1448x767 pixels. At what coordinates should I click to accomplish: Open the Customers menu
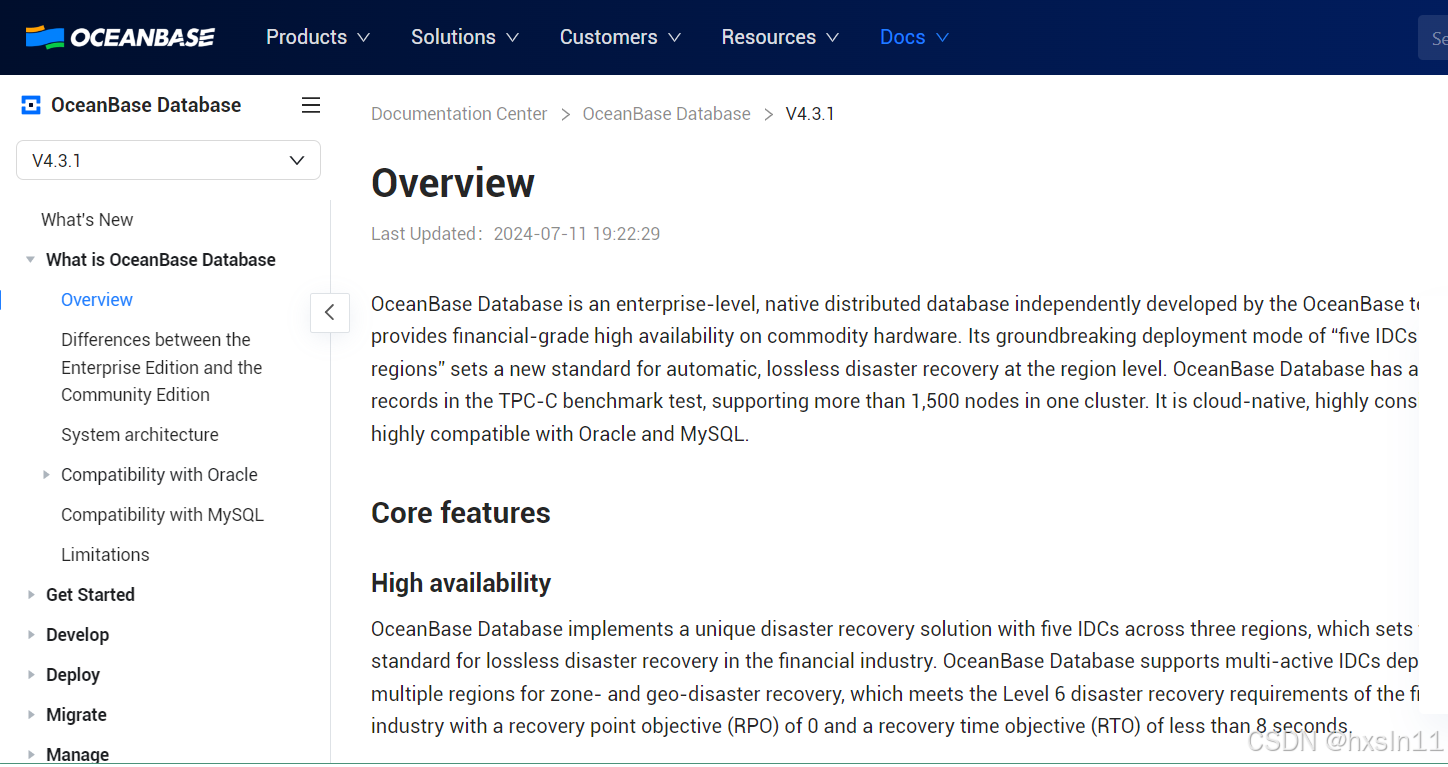[x=620, y=37]
